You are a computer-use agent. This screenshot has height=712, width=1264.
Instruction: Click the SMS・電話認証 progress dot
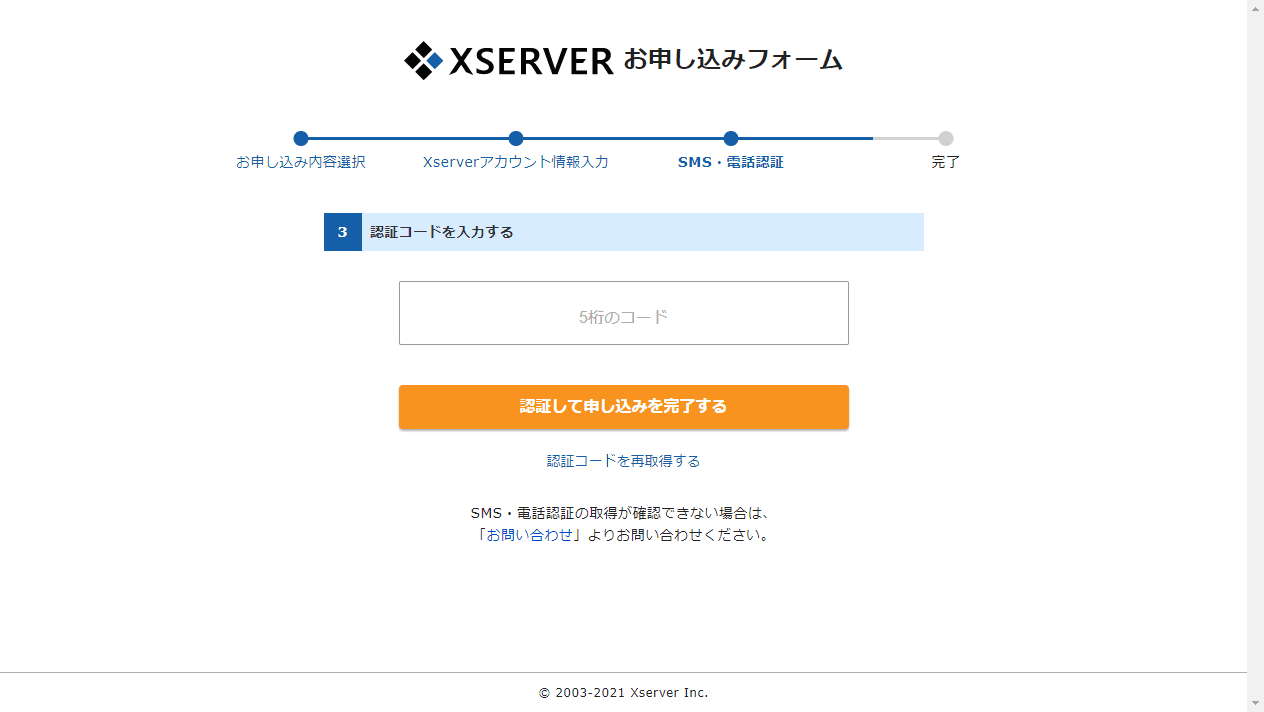(x=731, y=139)
